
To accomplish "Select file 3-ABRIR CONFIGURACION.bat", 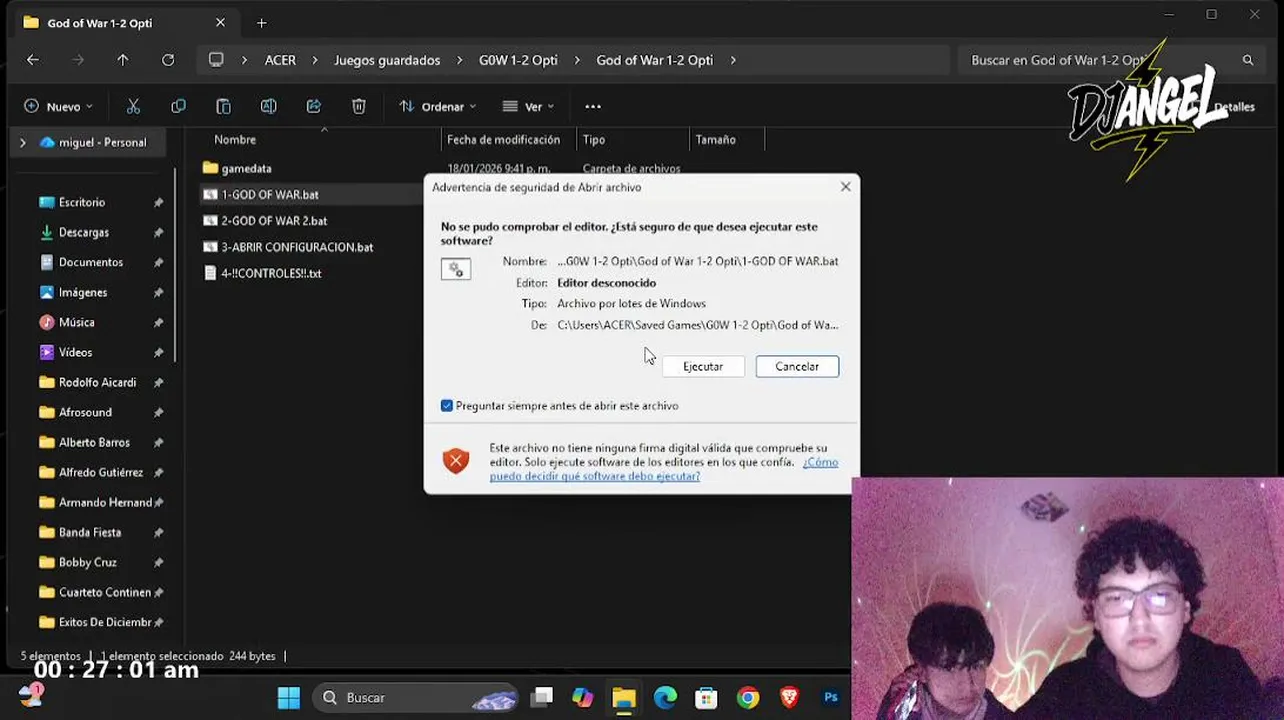I will [x=297, y=247].
